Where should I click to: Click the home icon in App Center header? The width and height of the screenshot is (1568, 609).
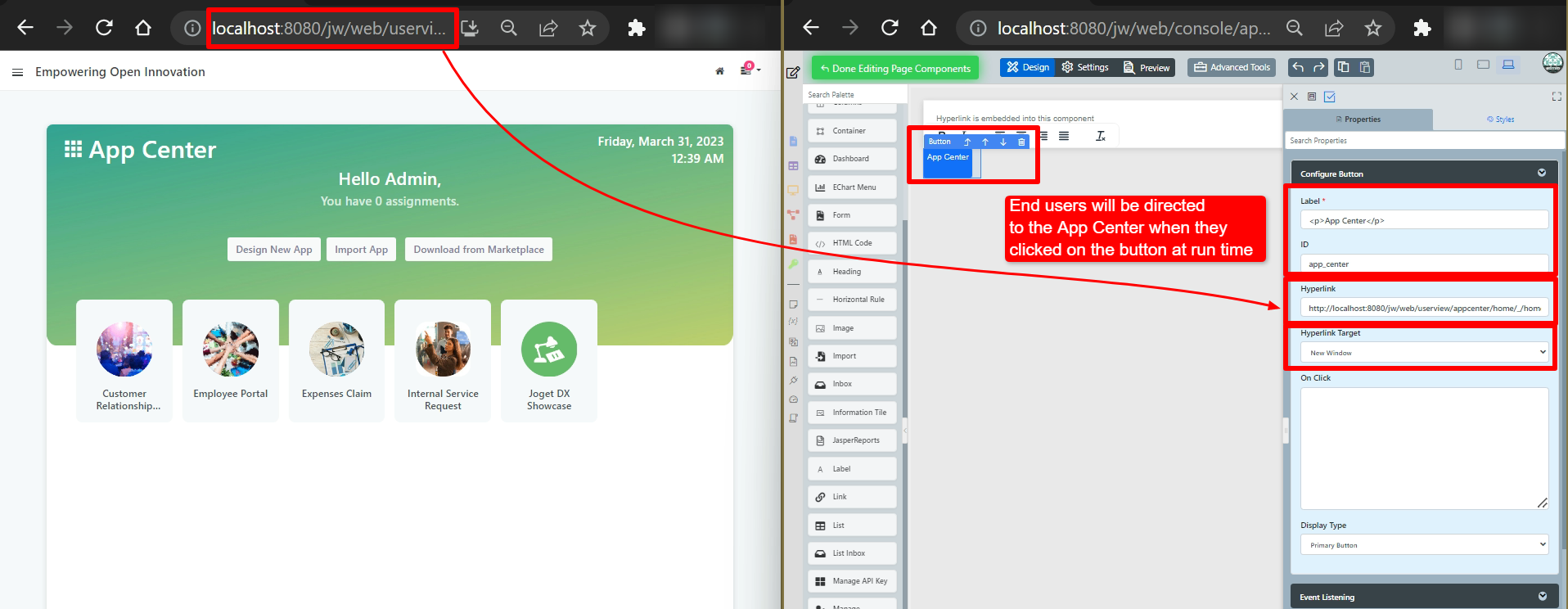720,71
